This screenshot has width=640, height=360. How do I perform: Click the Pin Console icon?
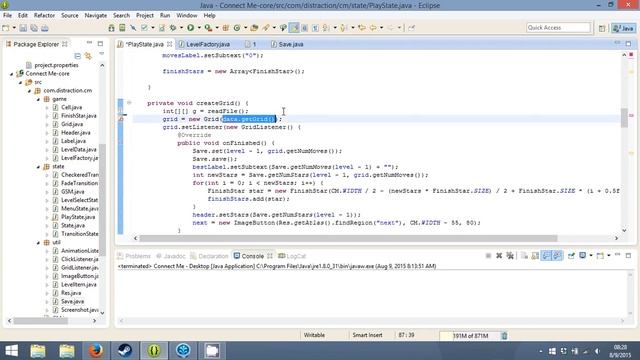point(571,256)
